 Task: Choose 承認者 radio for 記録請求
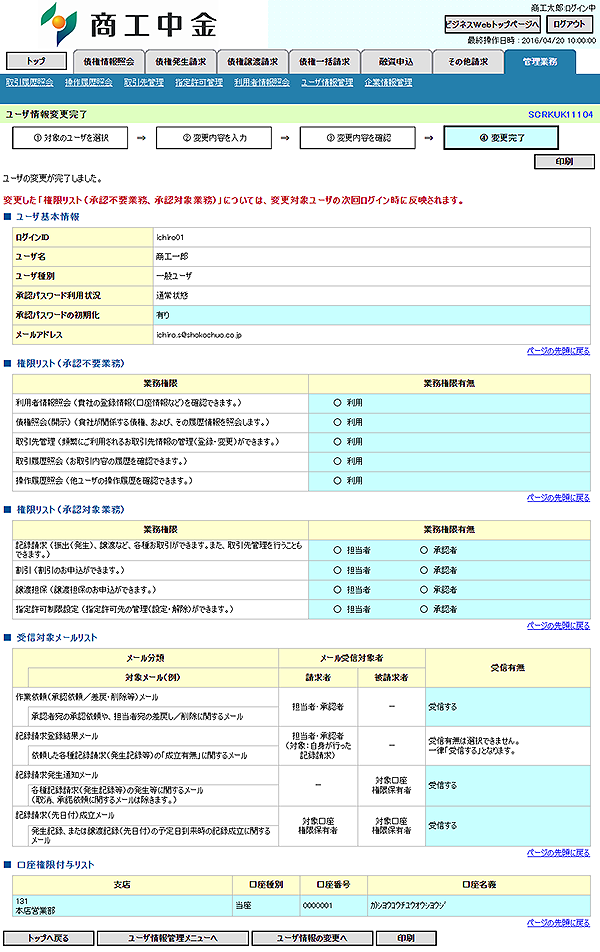coord(424,551)
